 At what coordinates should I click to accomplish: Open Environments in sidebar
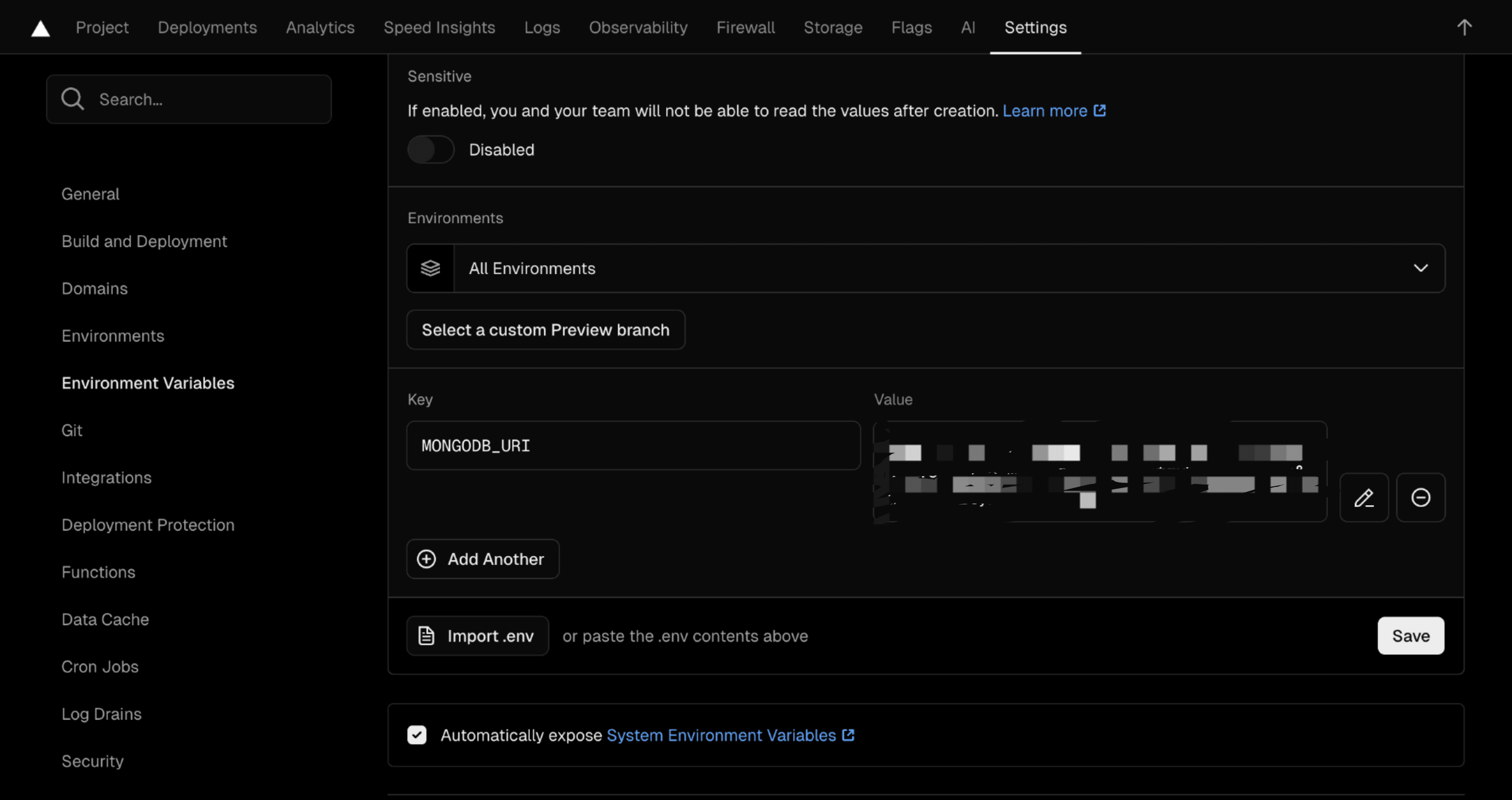(113, 336)
